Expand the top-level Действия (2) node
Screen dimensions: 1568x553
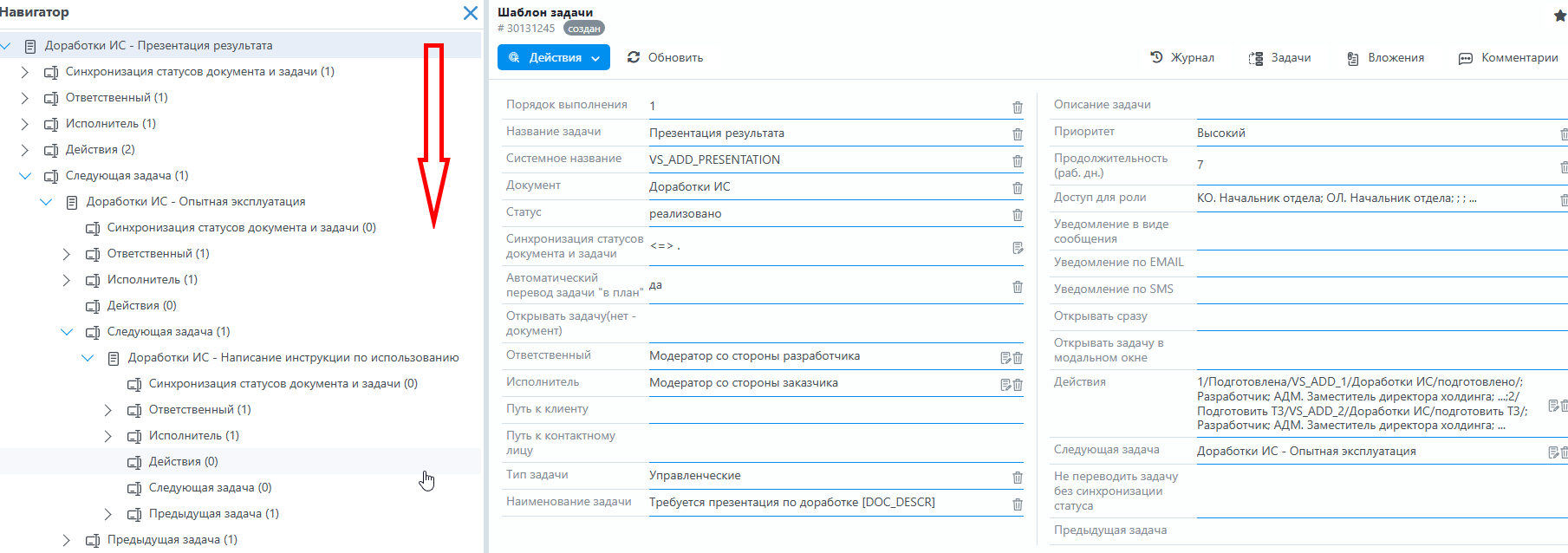(25, 150)
